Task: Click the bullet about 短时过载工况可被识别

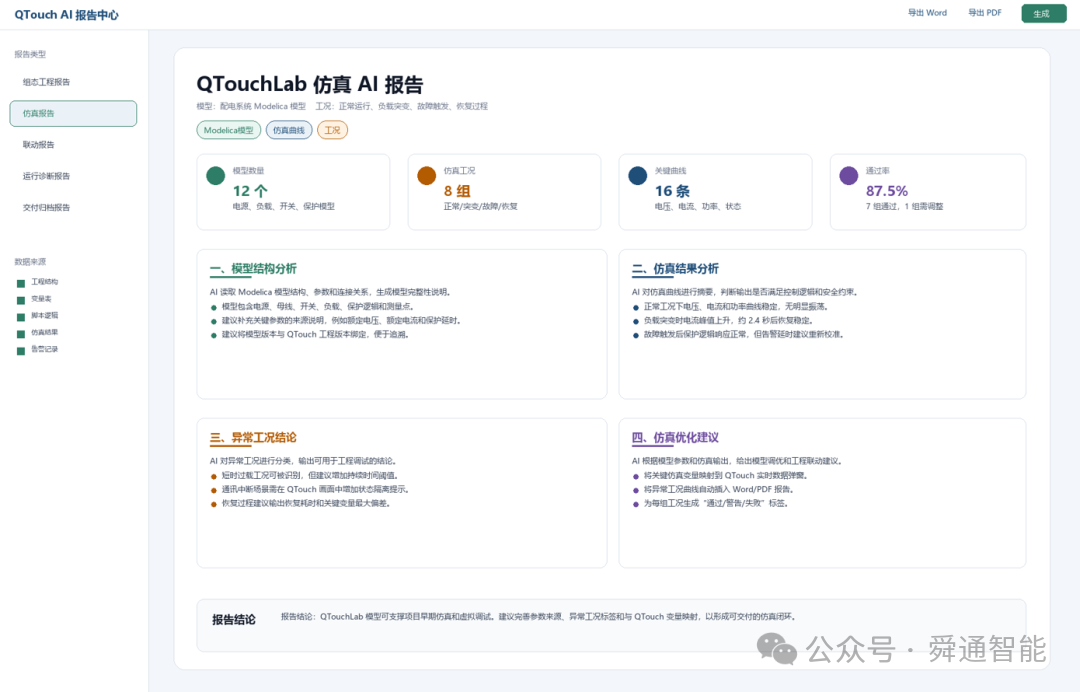Action: (x=304, y=475)
